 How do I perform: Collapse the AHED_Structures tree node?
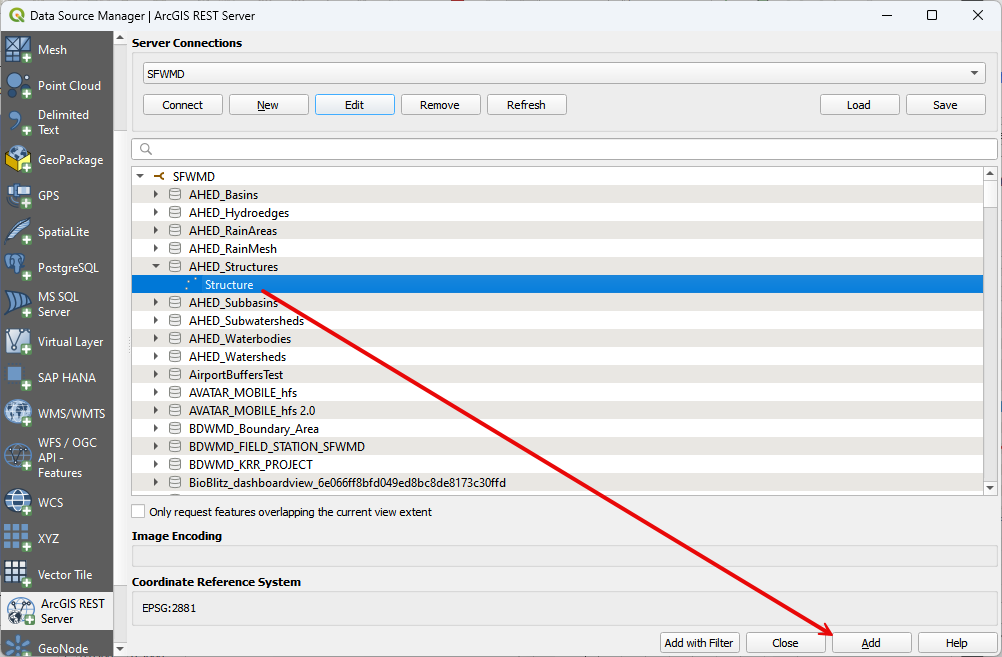[156, 267]
